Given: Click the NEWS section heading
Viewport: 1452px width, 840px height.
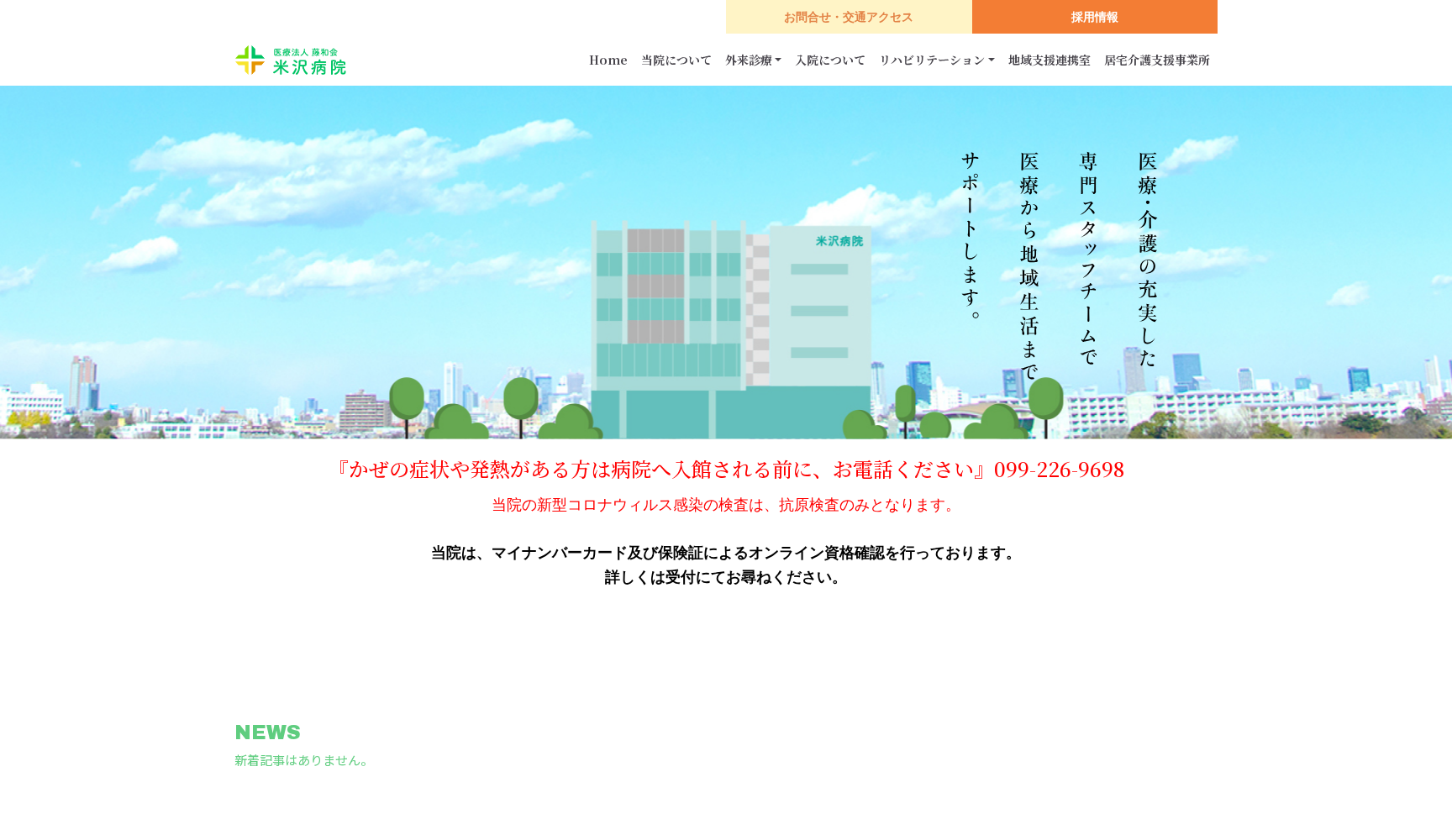Looking at the screenshot, I should [x=267, y=732].
